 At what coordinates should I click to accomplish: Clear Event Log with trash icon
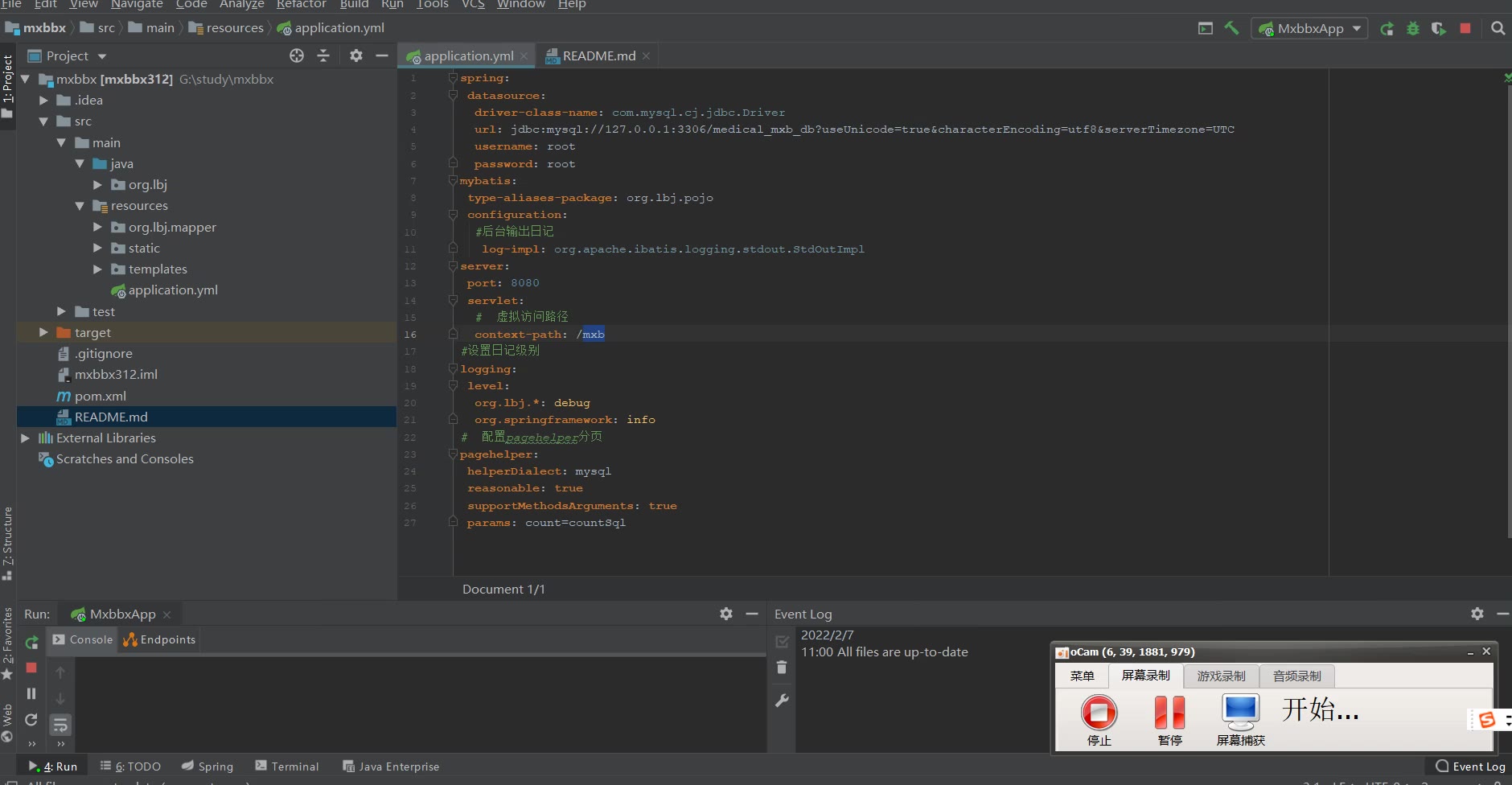pos(782,668)
